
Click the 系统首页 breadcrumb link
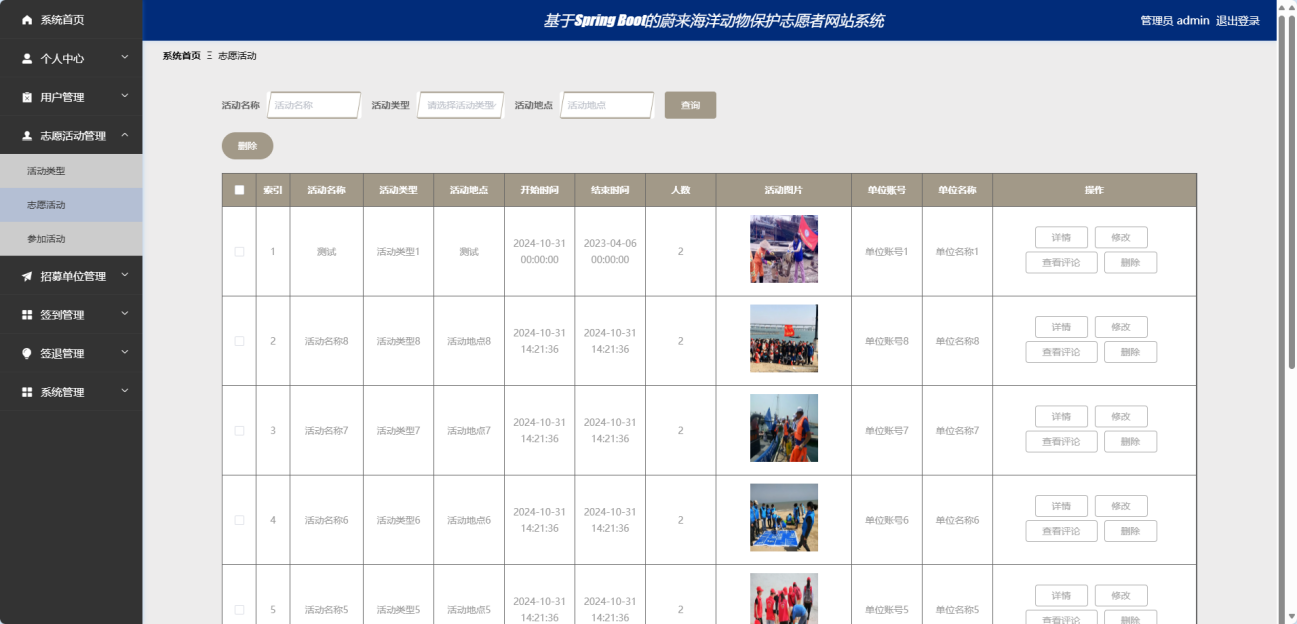pos(181,56)
